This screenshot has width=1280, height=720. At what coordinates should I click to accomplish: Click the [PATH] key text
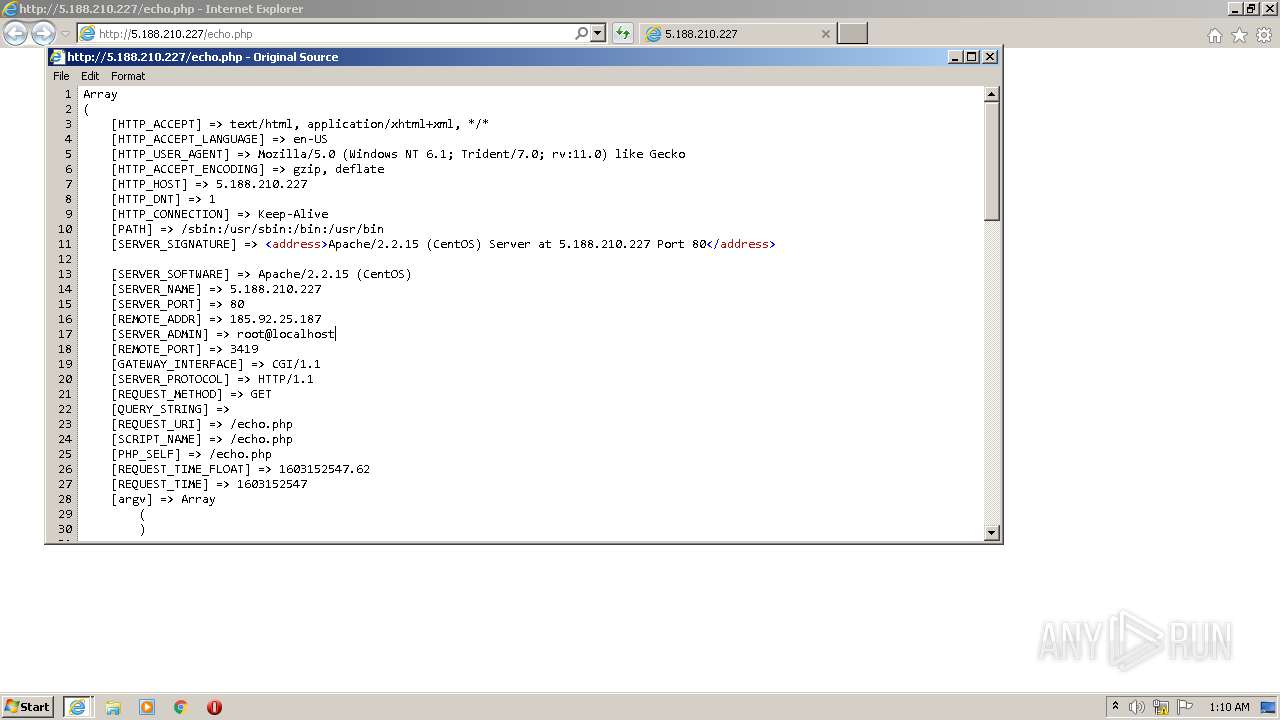132,229
